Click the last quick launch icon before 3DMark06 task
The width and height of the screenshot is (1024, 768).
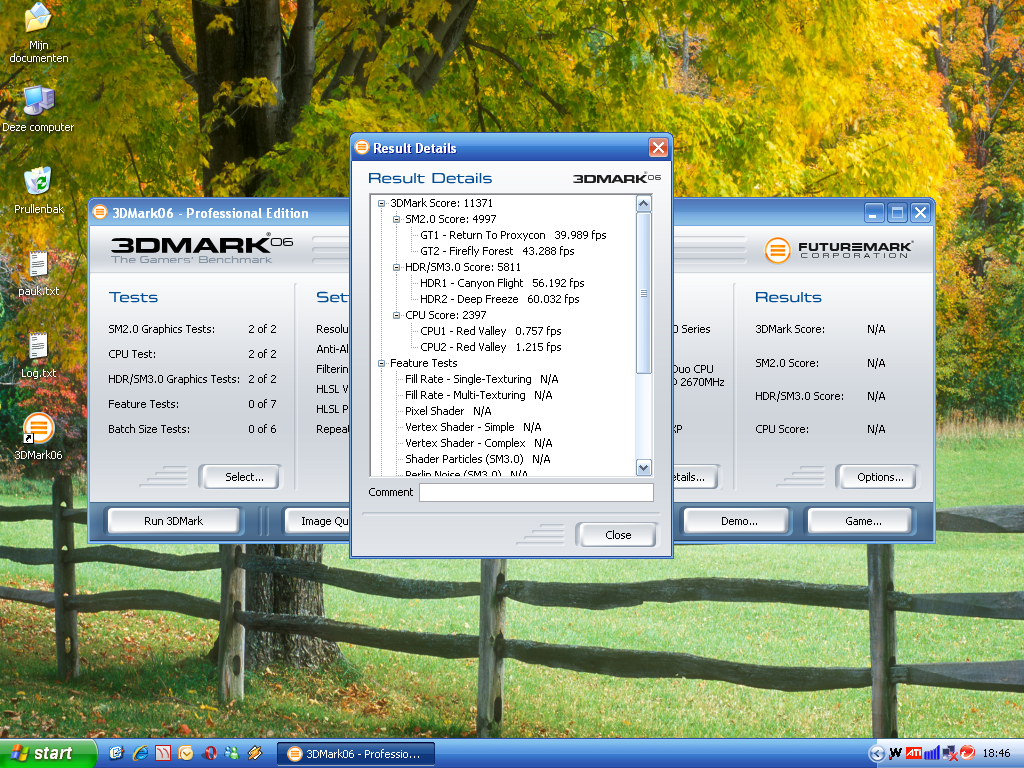tap(255, 754)
